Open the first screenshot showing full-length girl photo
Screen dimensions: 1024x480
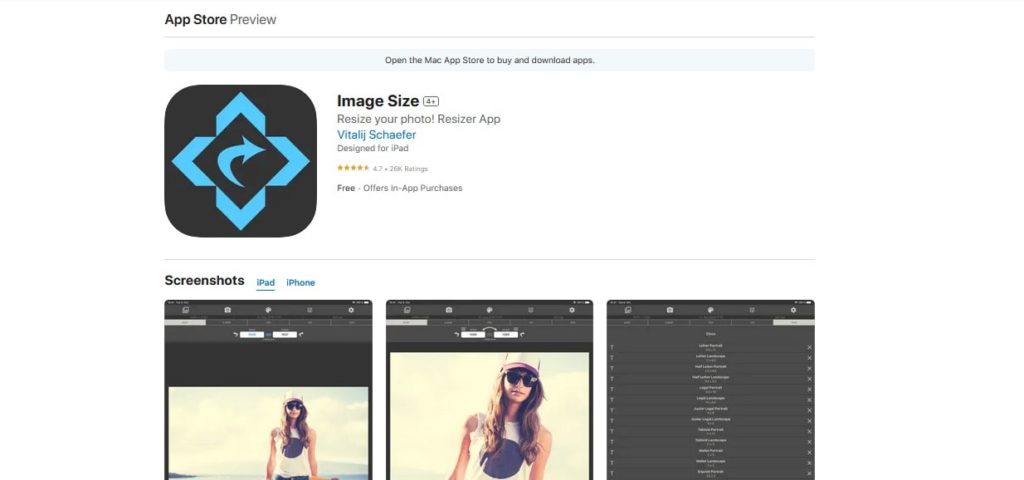[268, 390]
